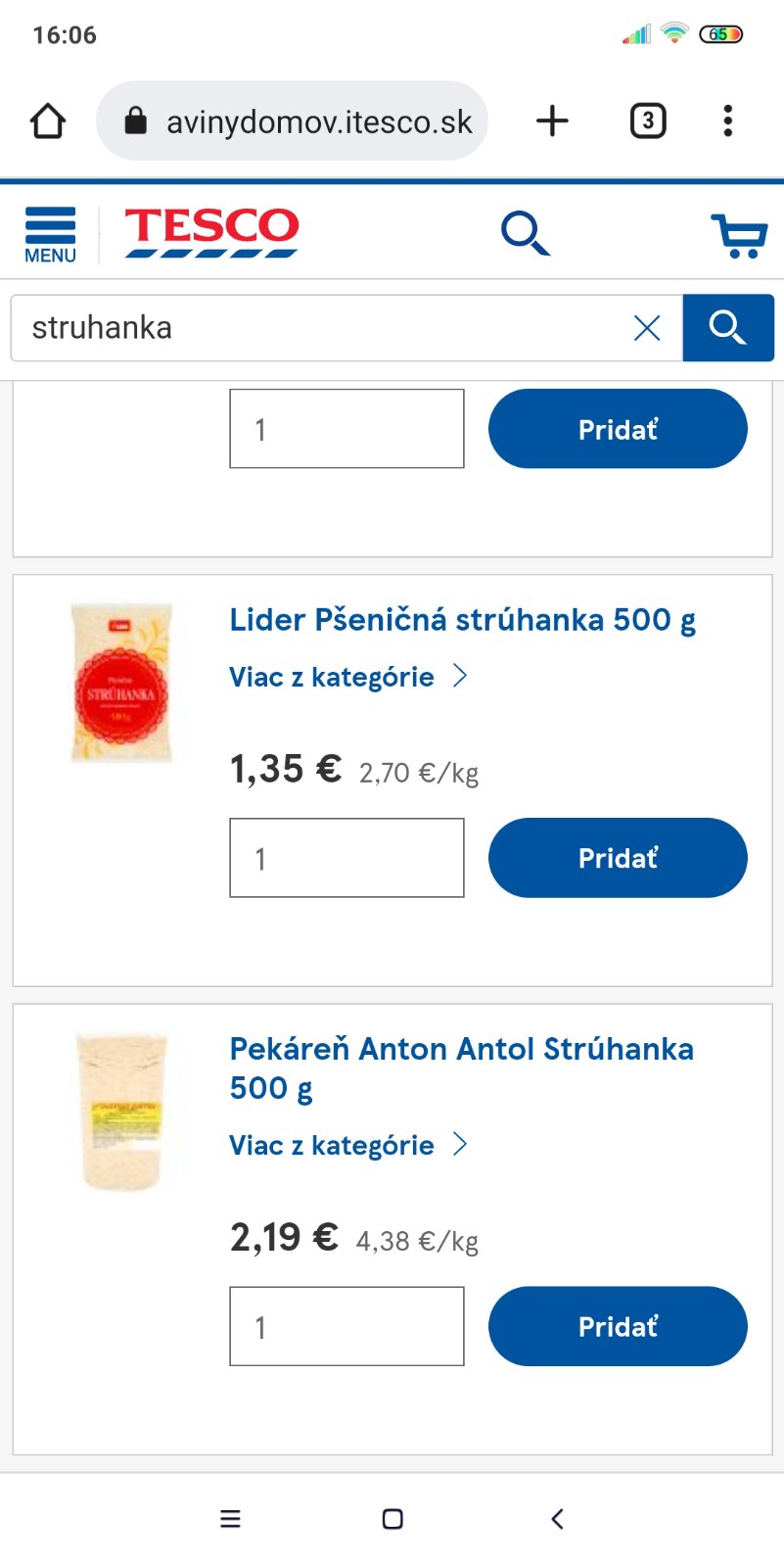This screenshot has height=1566, width=784.
Task: Add Lider Pšeničná strúhanka to cart
Action: [x=618, y=858]
